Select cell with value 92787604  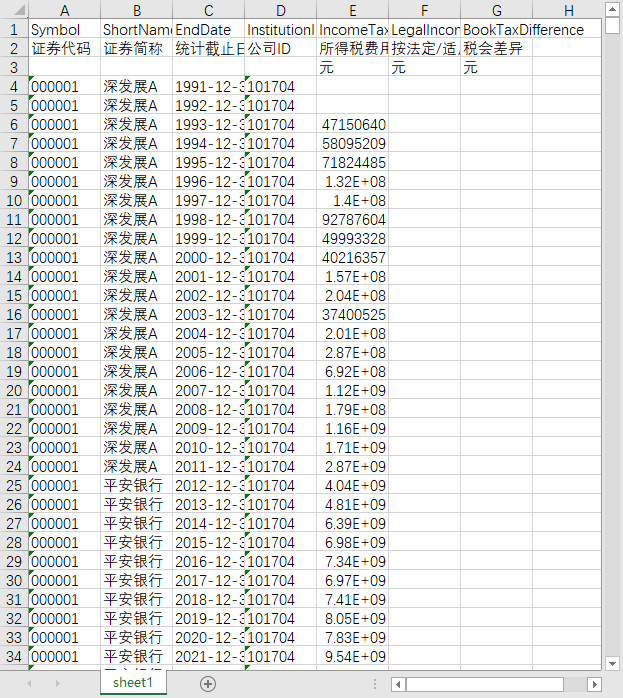(x=353, y=219)
